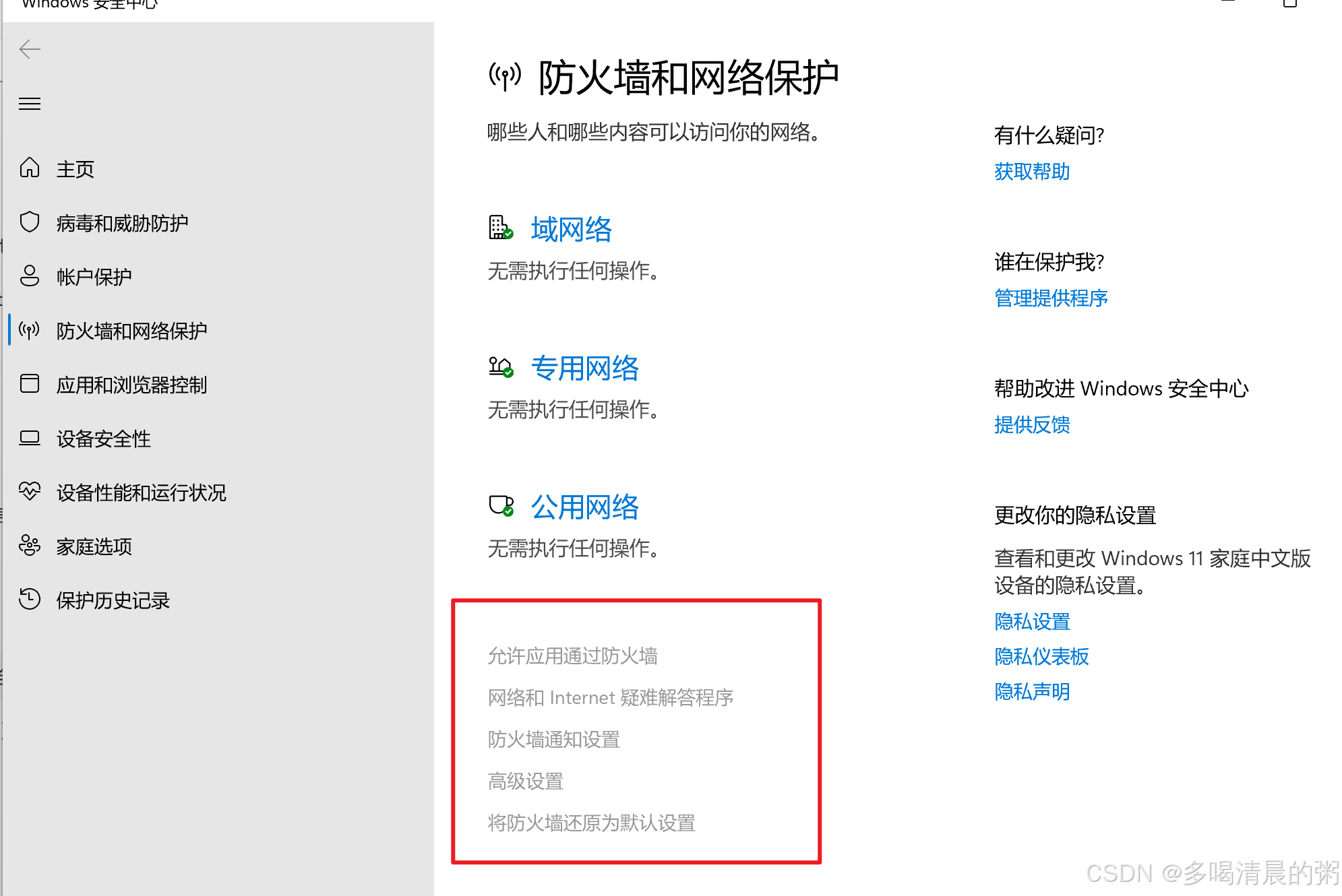
Task: Click the laptop icon for 设备安全性
Action: tap(30, 438)
